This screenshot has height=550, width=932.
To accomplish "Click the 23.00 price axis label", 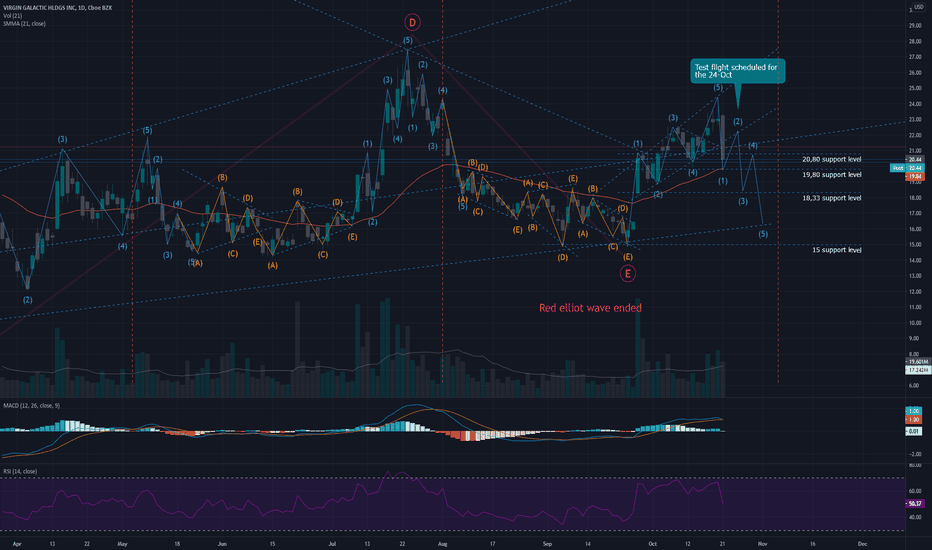I will coord(914,120).
